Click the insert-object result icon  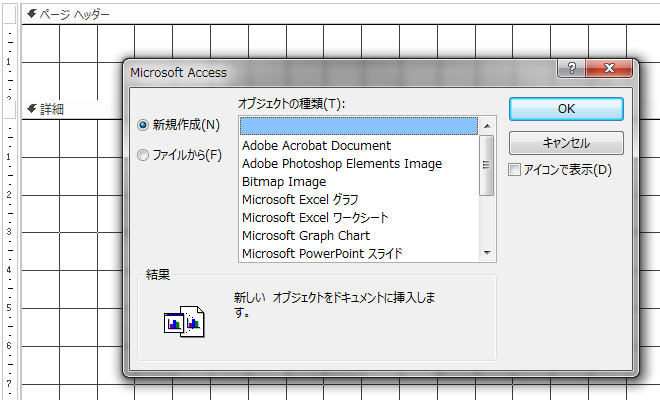184,322
